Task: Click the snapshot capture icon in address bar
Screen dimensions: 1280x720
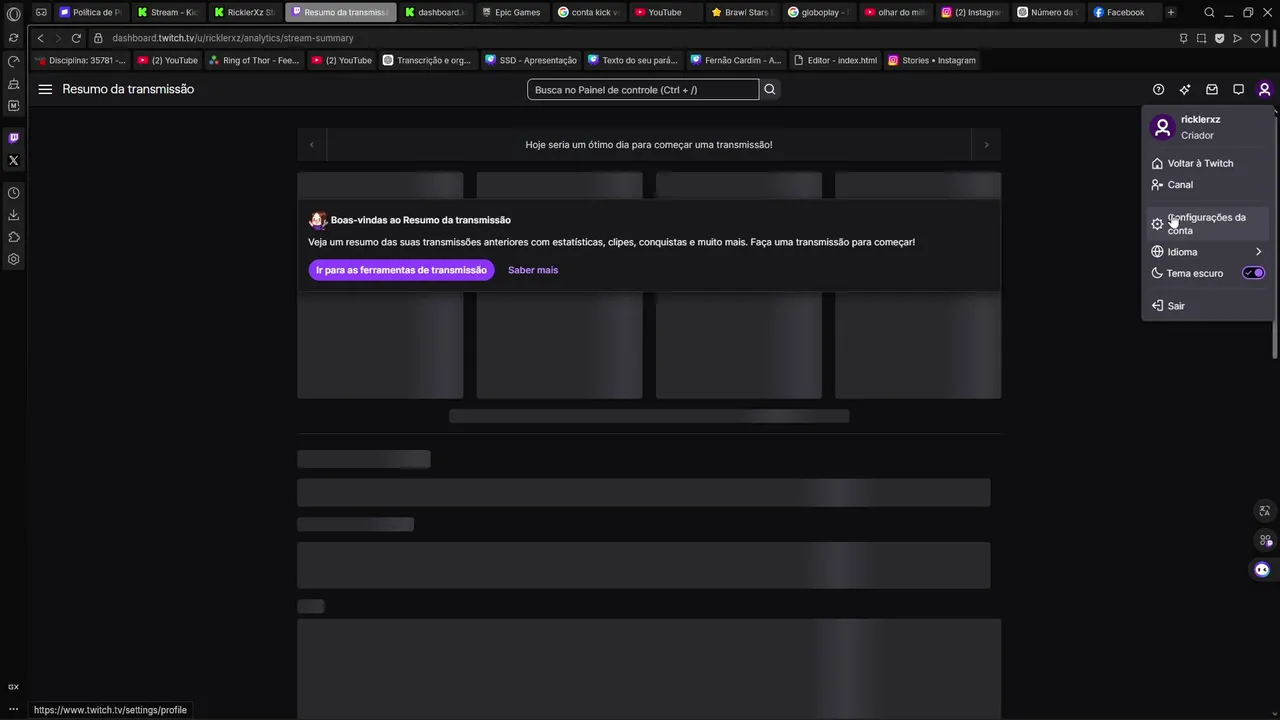Action: [1201, 38]
